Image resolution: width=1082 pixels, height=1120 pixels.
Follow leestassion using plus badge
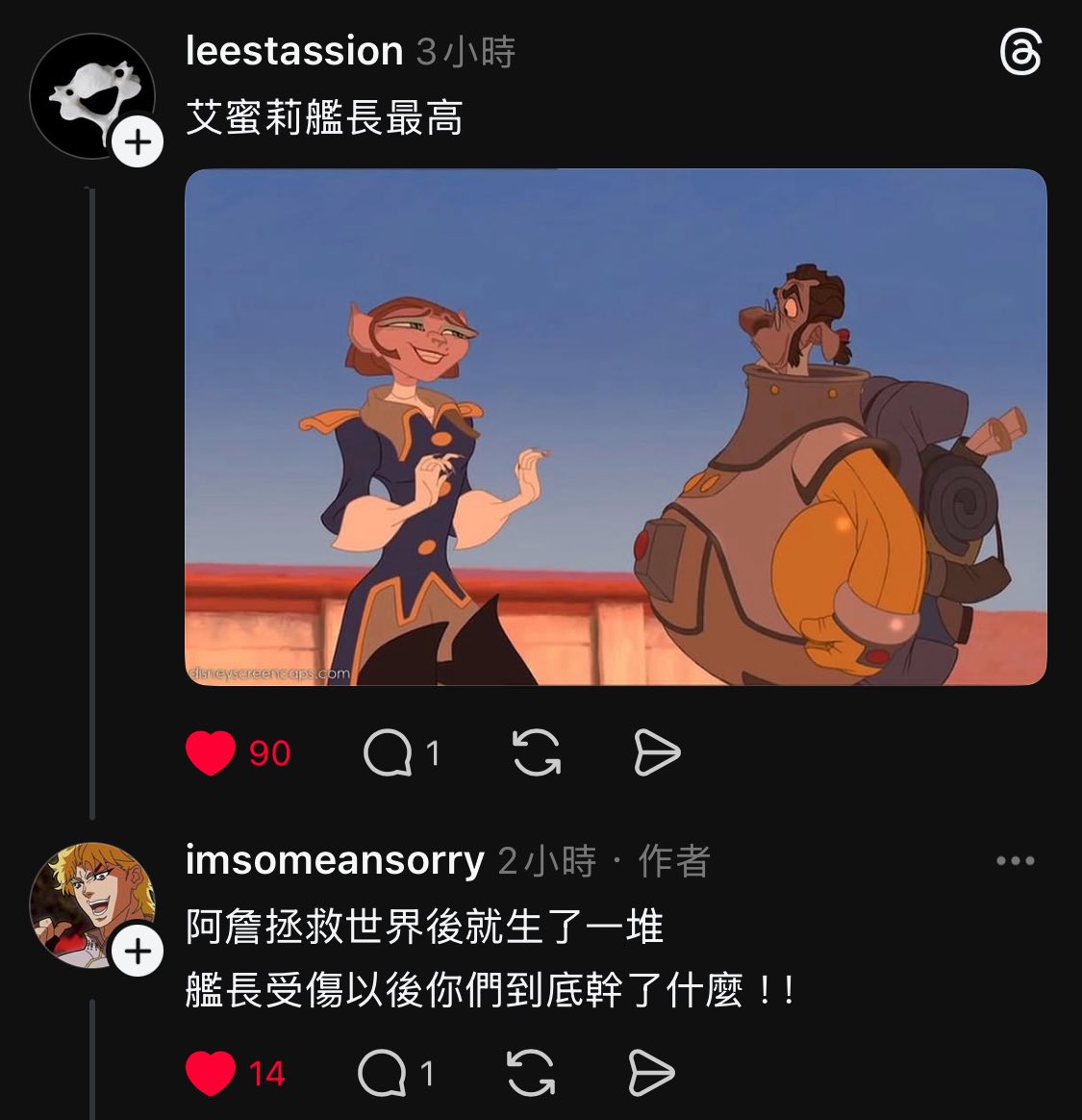point(138,142)
